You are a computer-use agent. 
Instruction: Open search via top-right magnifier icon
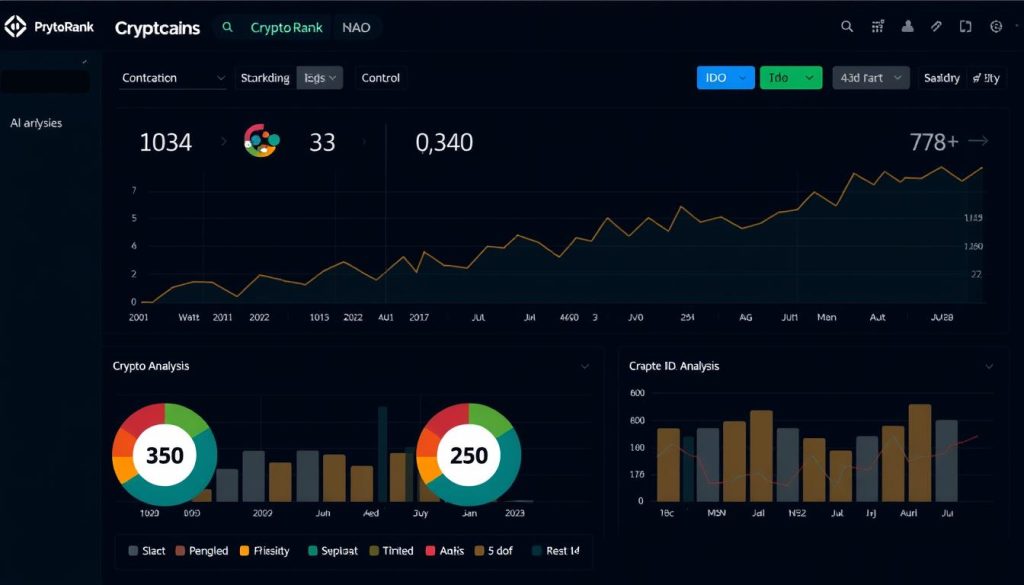tap(847, 27)
